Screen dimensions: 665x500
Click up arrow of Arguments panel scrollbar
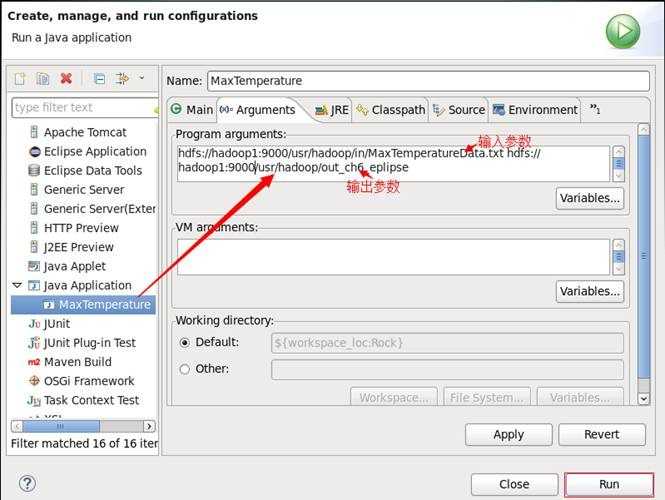(644, 129)
